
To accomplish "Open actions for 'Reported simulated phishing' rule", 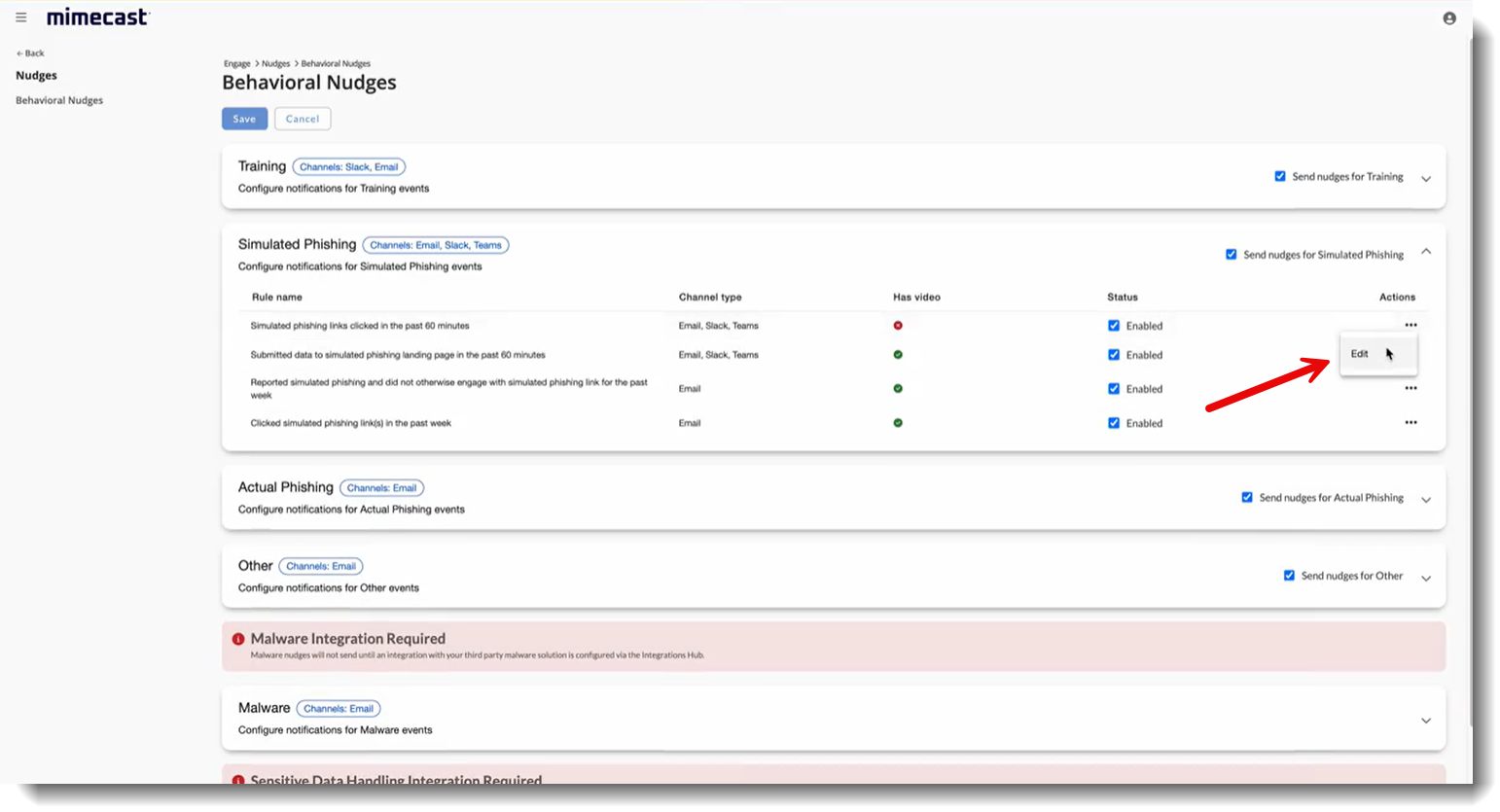I will point(1411,388).
